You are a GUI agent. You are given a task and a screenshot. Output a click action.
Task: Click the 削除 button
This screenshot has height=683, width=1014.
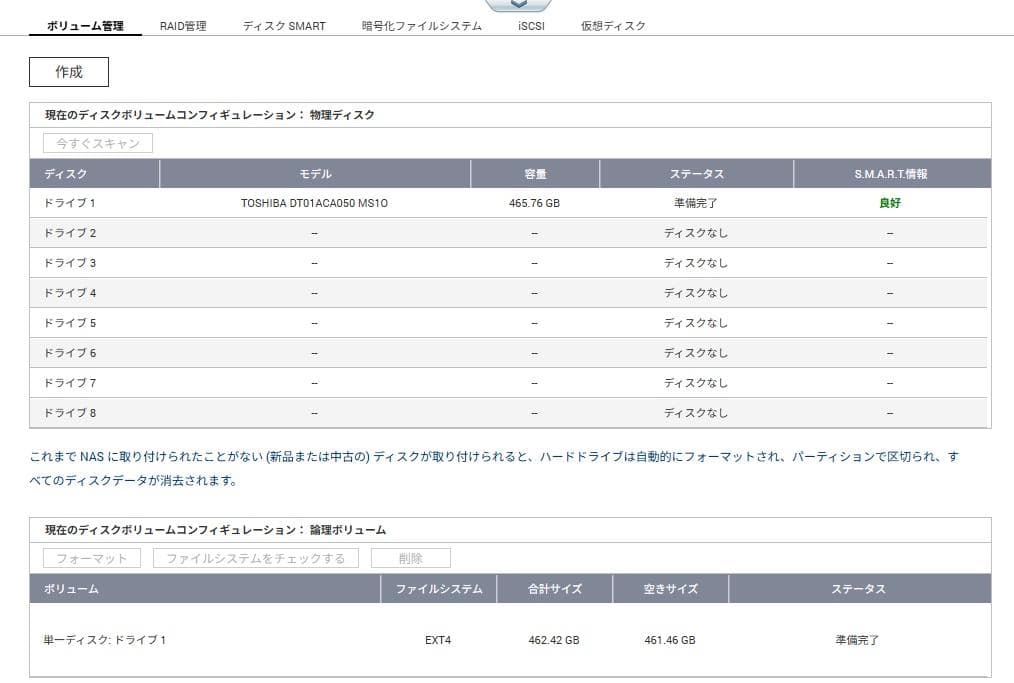(410, 557)
